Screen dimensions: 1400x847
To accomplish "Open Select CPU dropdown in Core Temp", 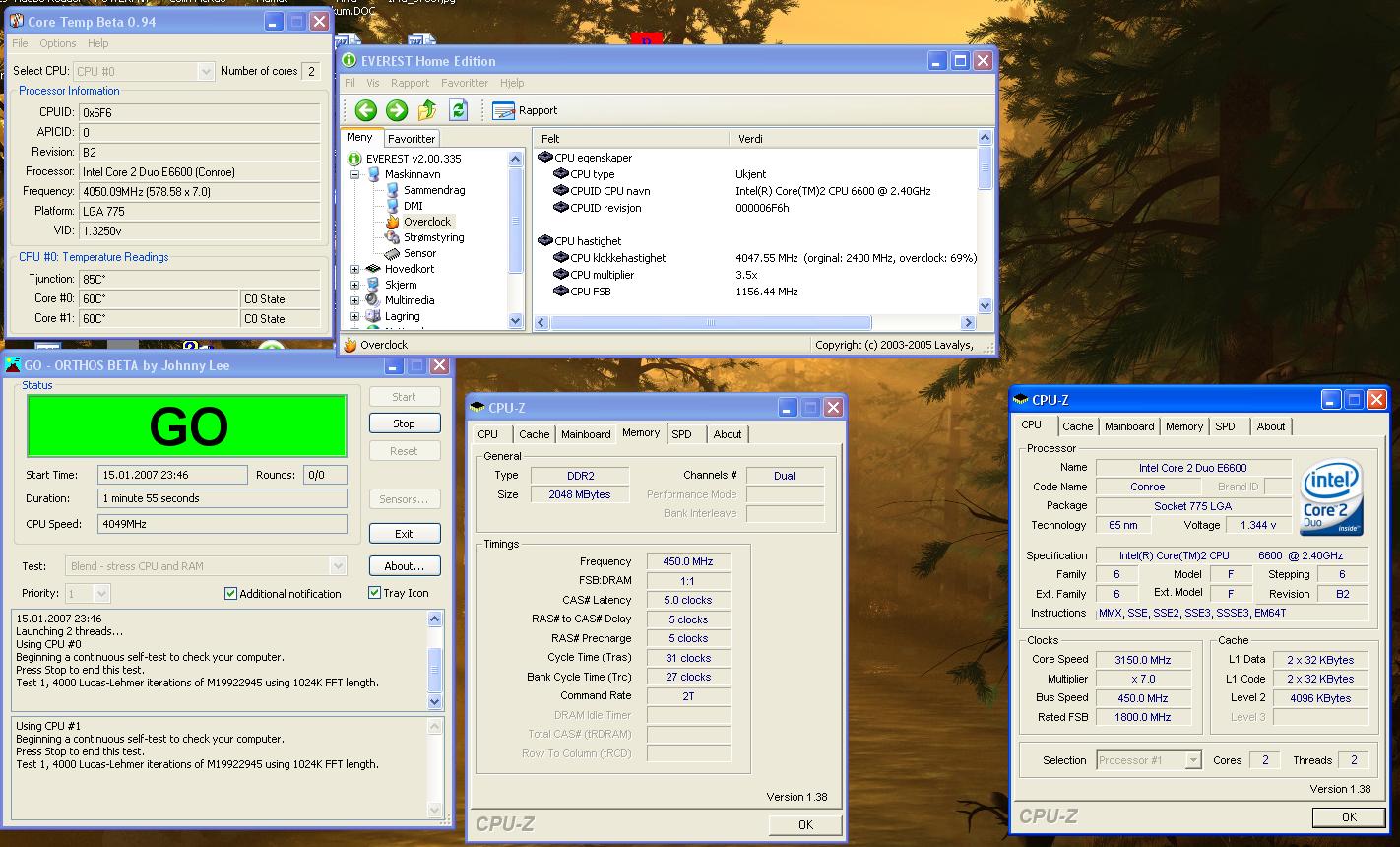I will click(206, 71).
